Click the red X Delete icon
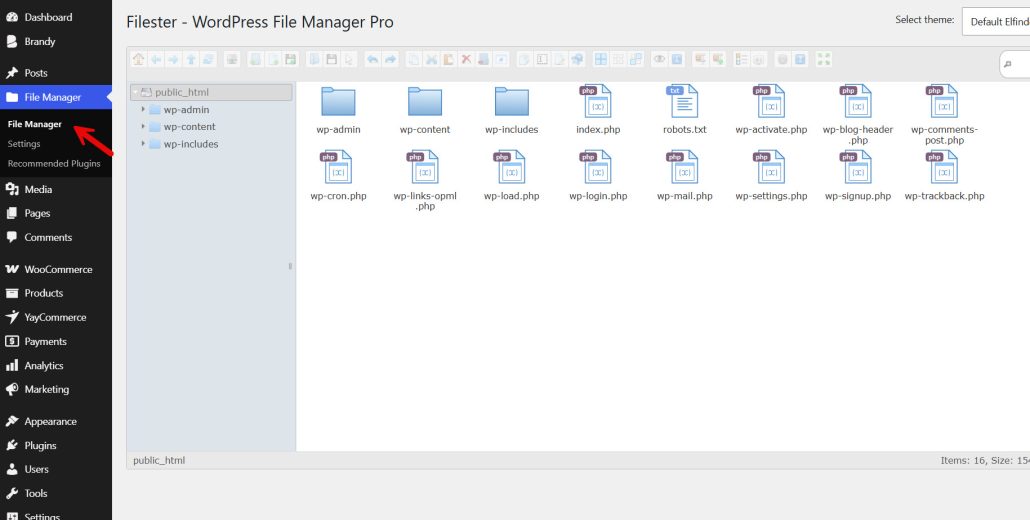The height and width of the screenshot is (520, 1030). 466,59
